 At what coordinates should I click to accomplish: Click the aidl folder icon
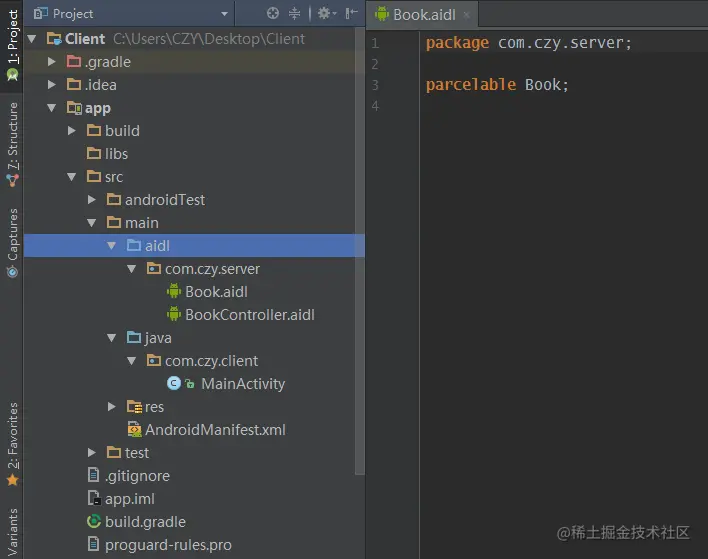point(134,245)
